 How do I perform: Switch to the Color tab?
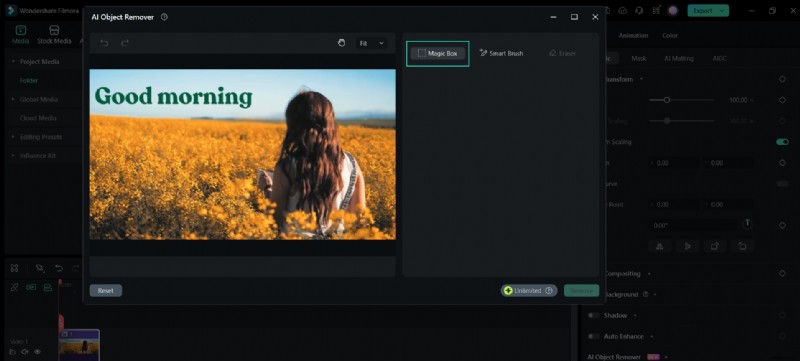pyautogui.click(x=670, y=36)
